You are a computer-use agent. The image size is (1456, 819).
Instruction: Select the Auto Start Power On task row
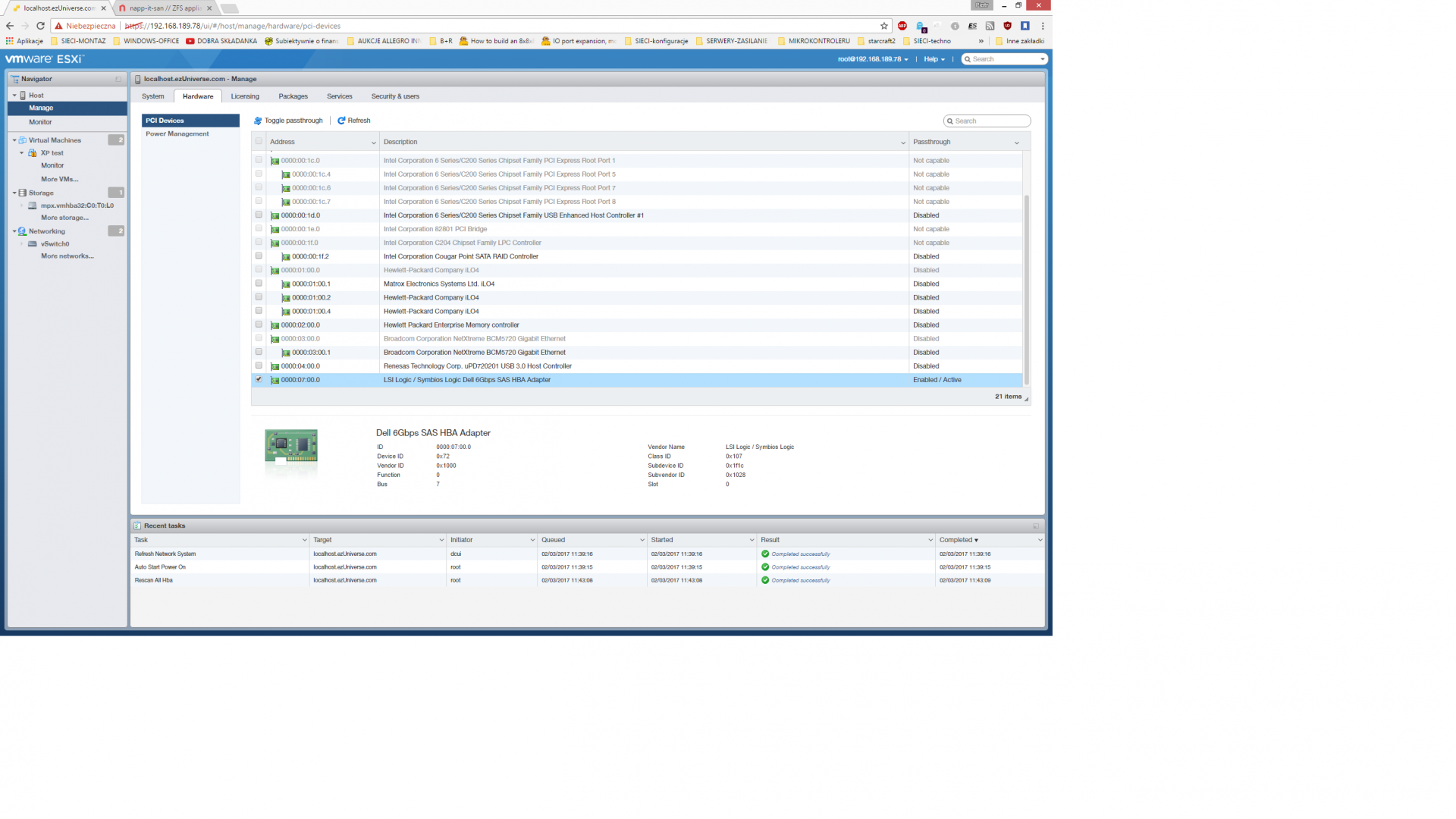588,567
